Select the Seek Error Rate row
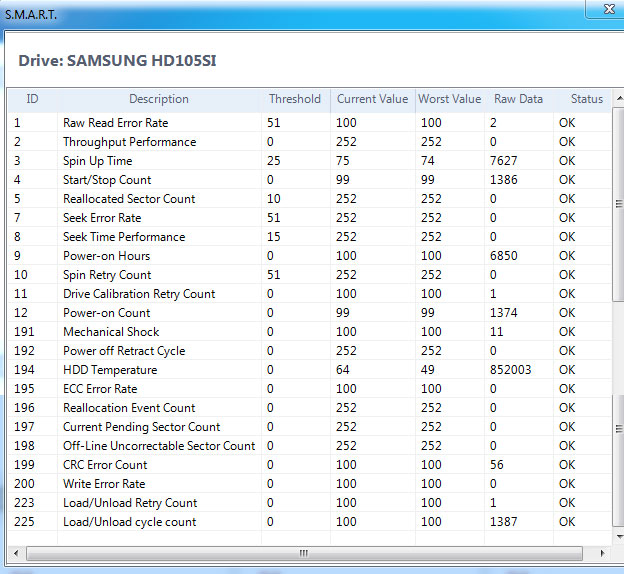This screenshot has height=574, width=624. 309,218
